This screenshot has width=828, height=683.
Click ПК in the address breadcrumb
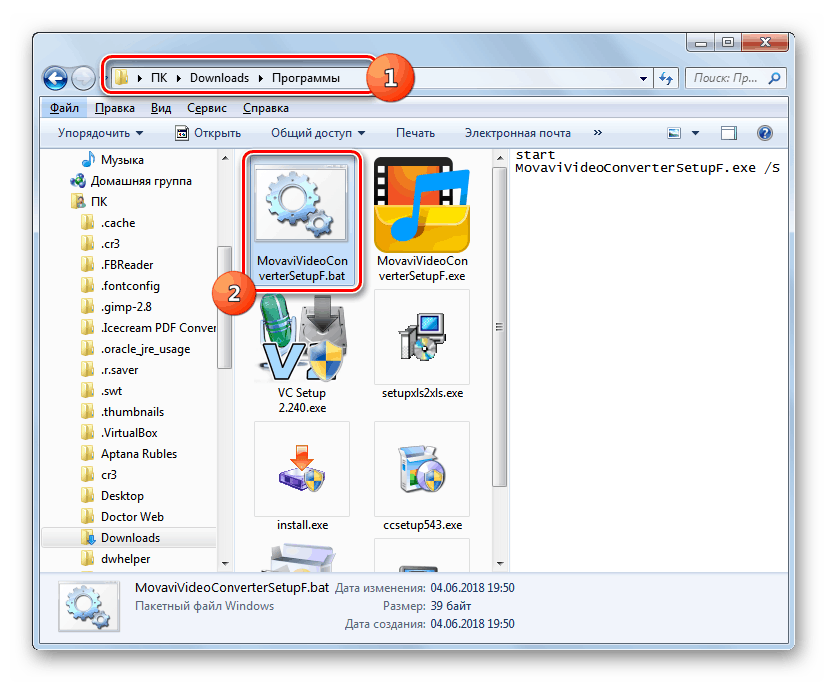159,78
